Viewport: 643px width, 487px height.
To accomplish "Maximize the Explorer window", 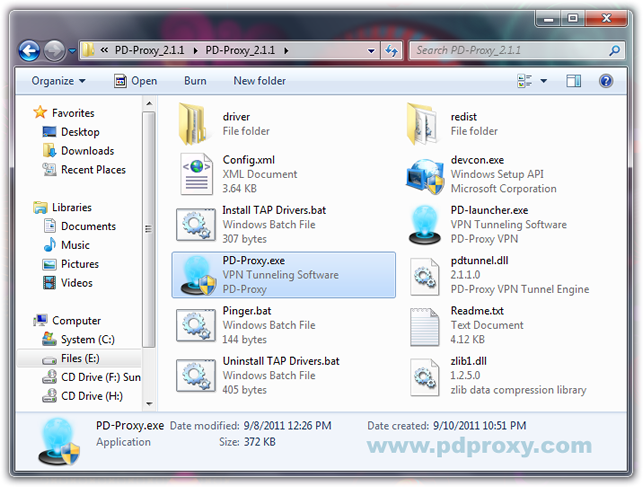I will (572, 18).
